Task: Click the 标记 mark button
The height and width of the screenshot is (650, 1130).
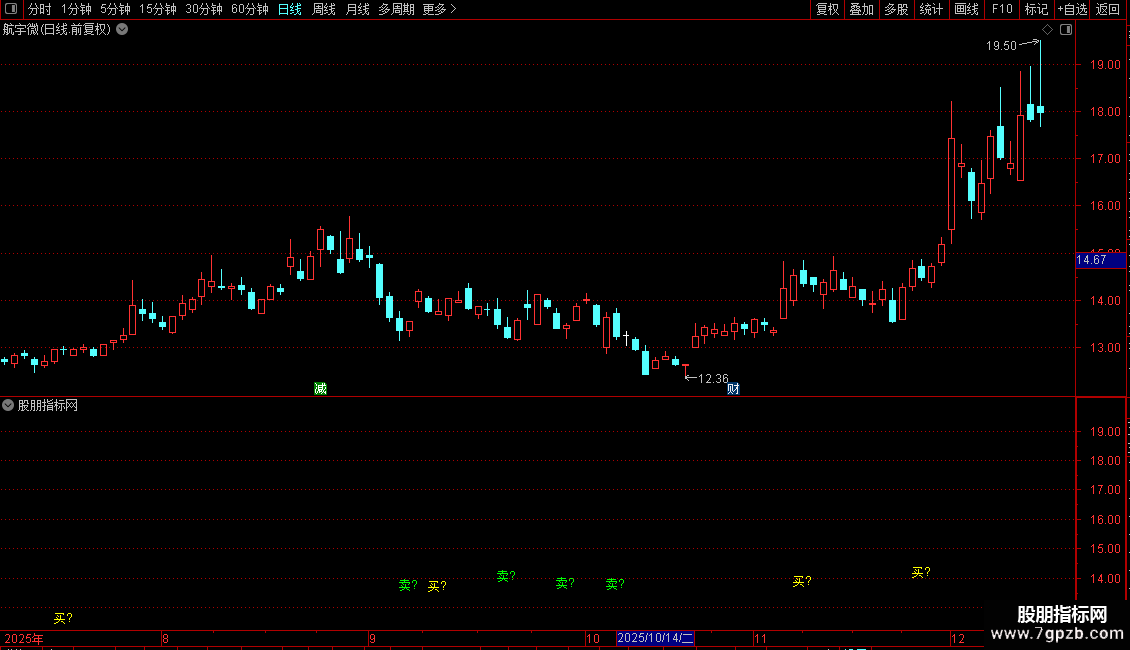Action: pos(1036,9)
